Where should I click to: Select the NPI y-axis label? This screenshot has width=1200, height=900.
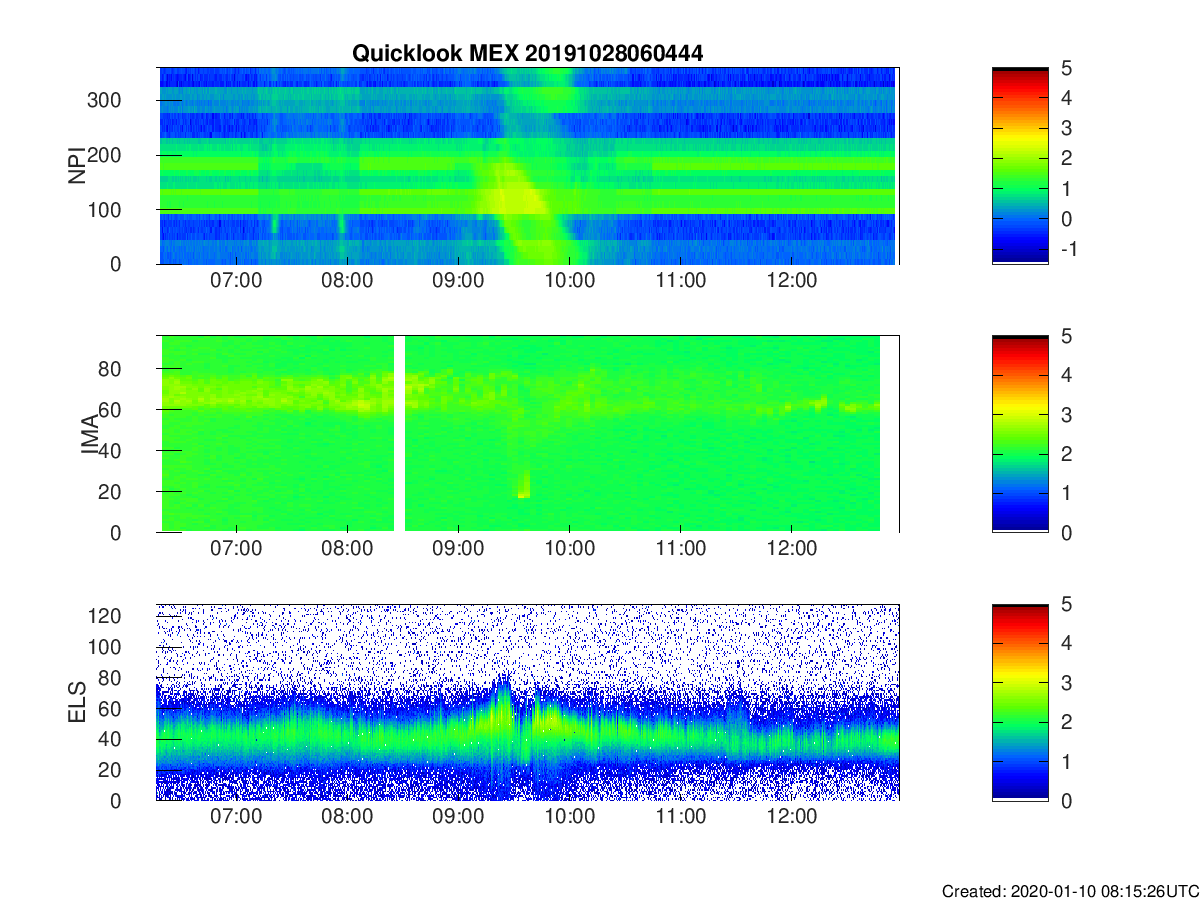(x=77, y=166)
